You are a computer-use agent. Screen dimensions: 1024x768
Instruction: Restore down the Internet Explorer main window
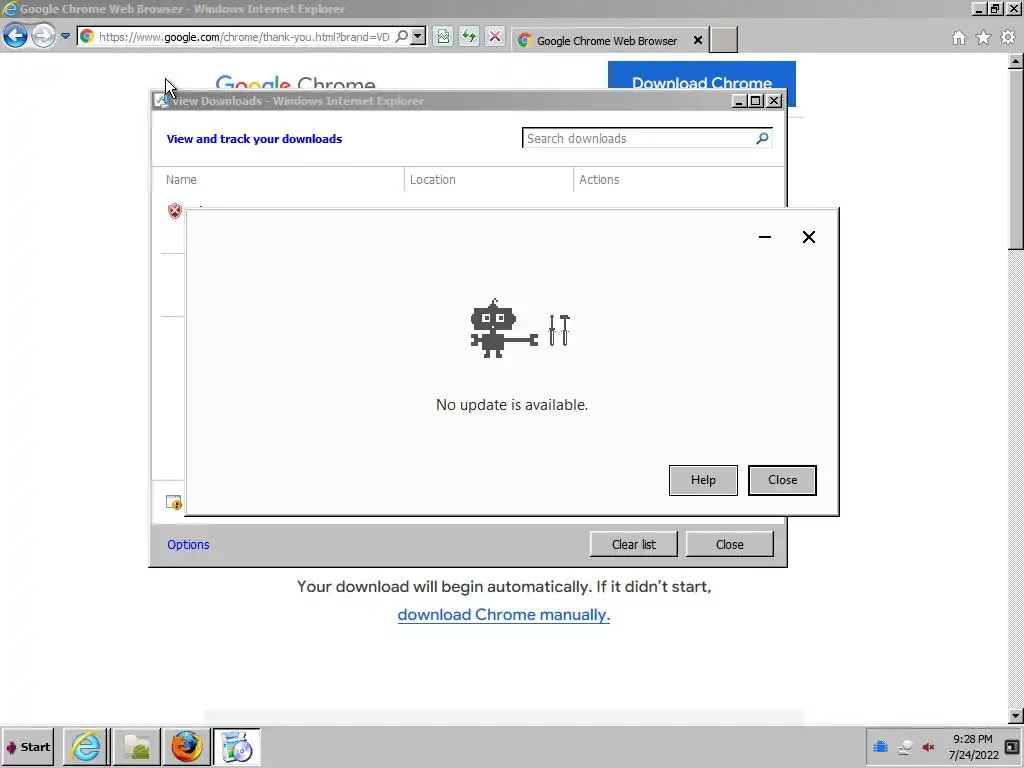(995, 8)
